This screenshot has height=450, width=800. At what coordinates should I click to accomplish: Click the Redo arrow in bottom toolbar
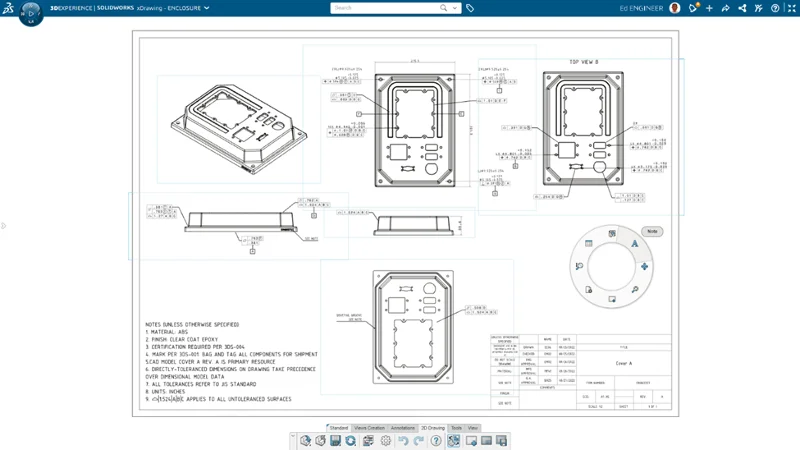[x=418, y=440]
